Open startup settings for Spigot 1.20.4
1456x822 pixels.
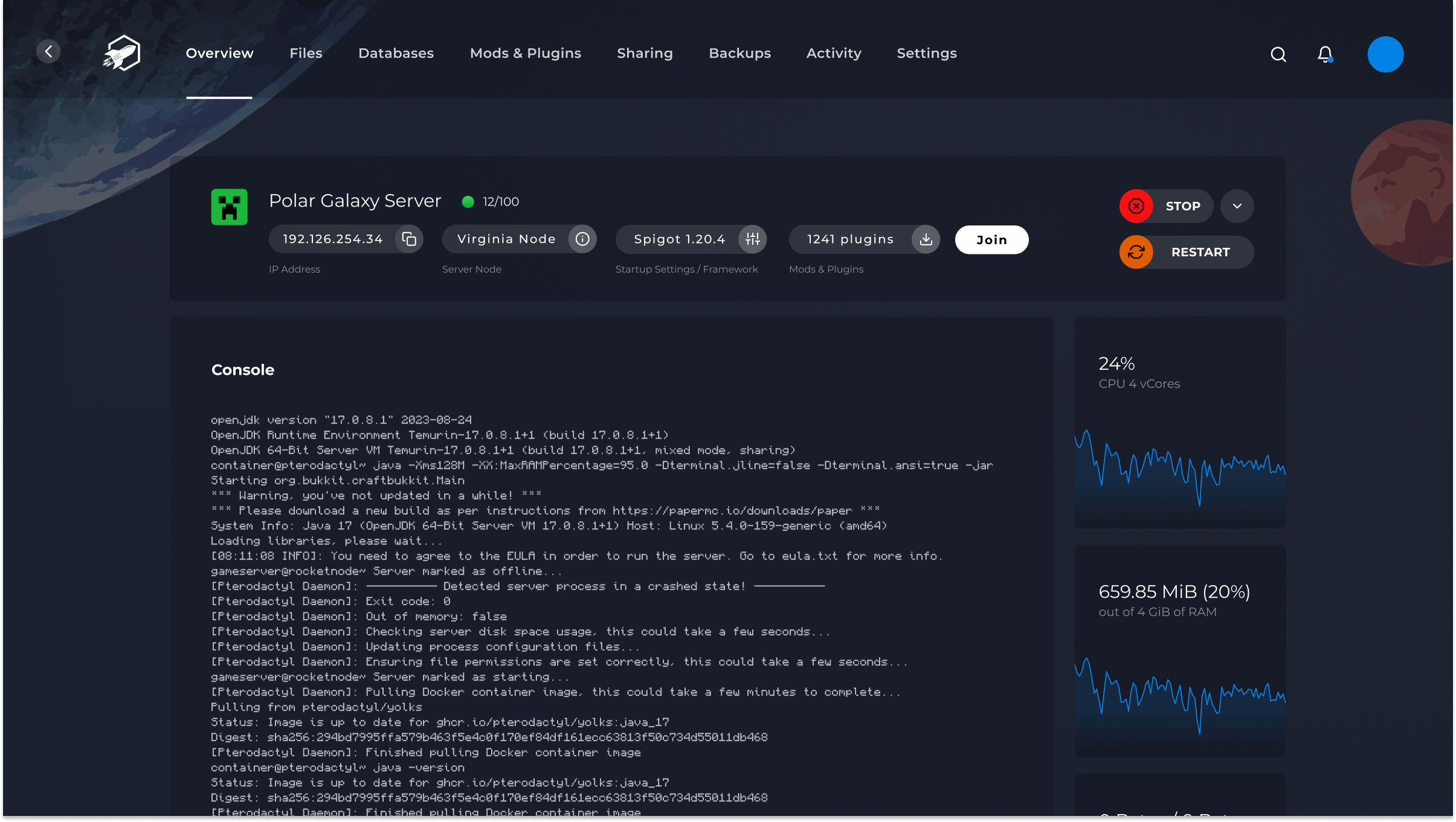(752, 239)
